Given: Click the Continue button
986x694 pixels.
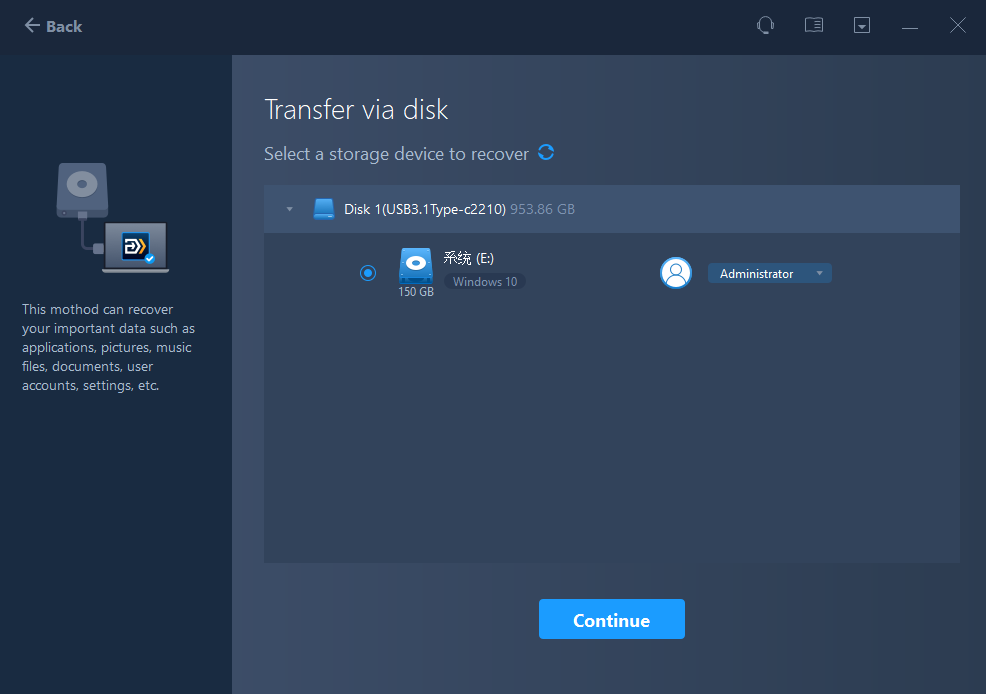Looking at the screenshot, I should [612, 619].
